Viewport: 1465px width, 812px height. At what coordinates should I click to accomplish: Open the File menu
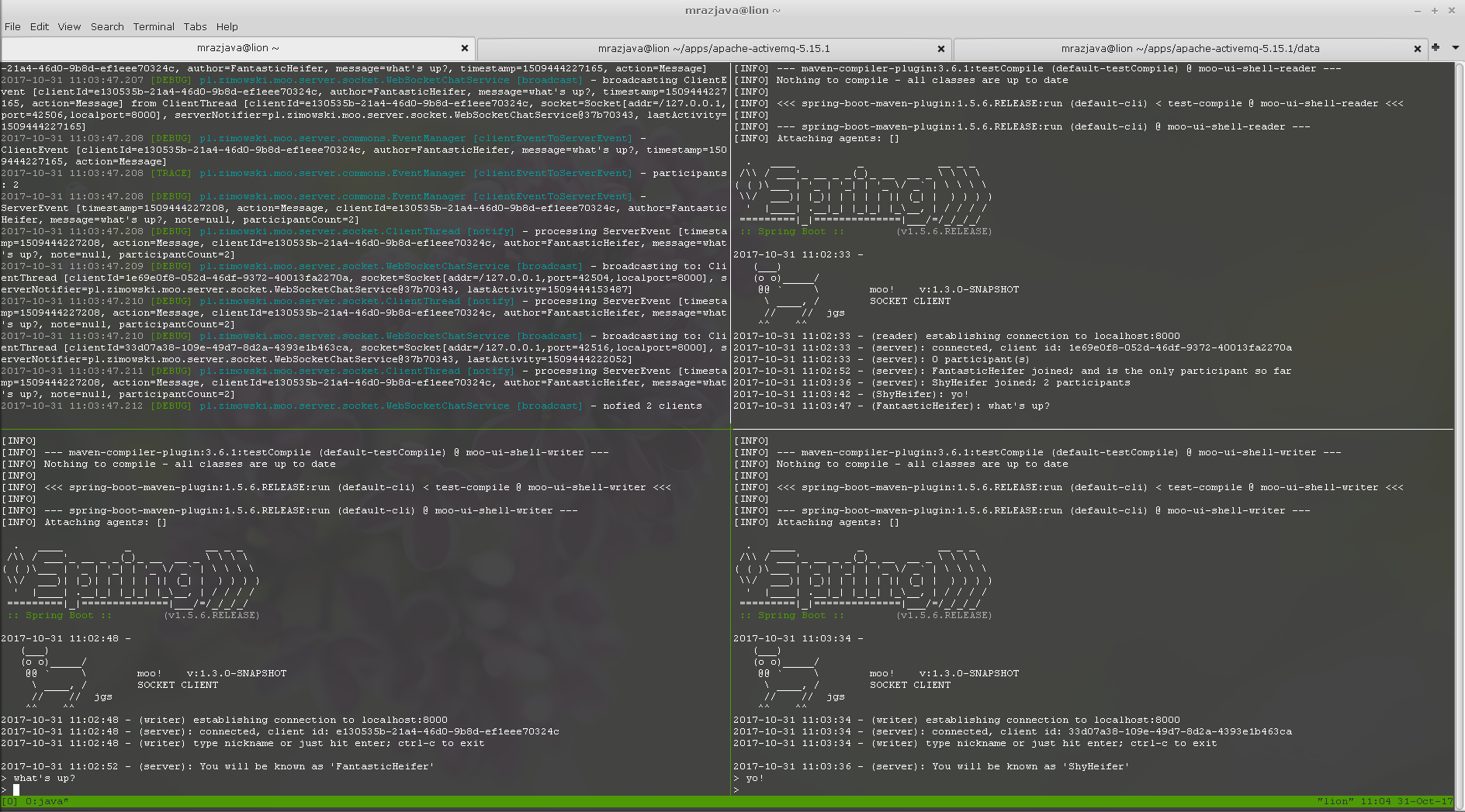point(12,26)
